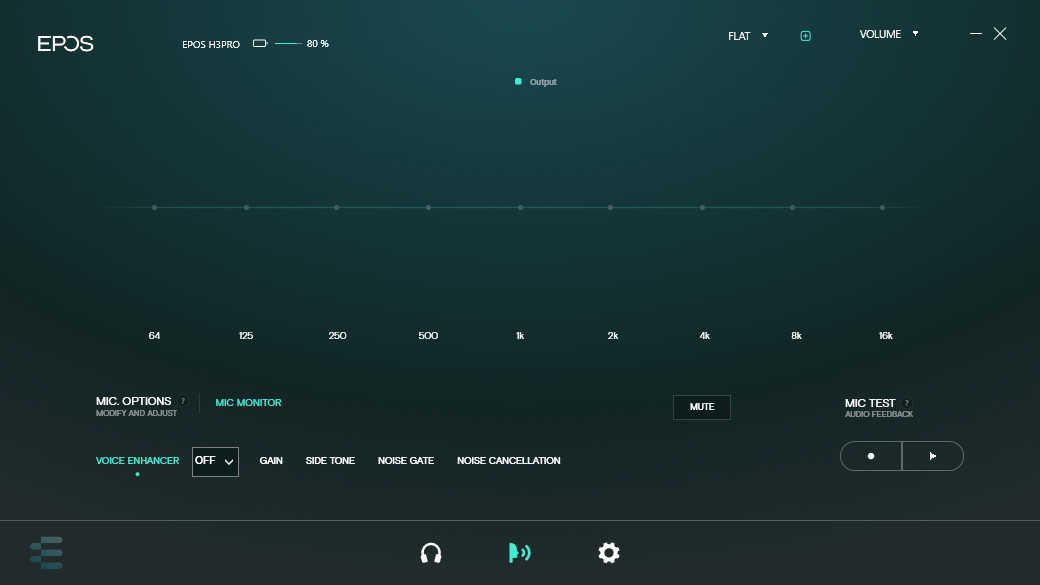Screen dimensions: 1040x585
Task: Open the Noise Cancellation tab
Action: pos(509,460)
